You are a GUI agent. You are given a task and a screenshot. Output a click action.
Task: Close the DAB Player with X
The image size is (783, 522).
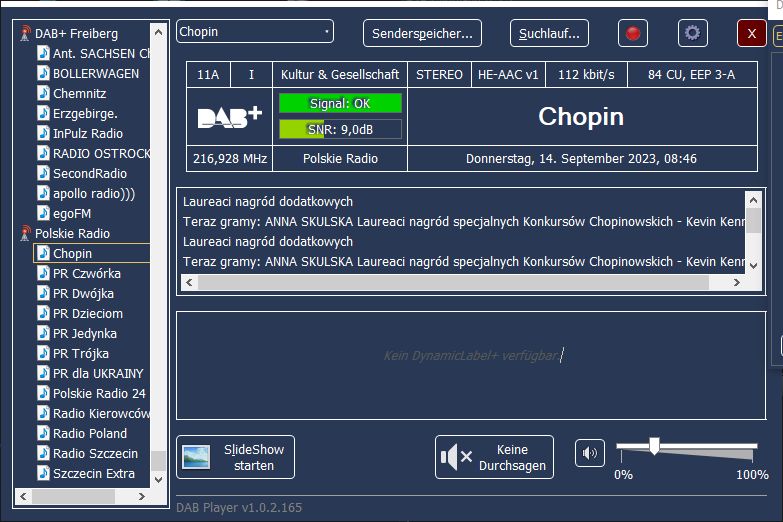point(752,33)
